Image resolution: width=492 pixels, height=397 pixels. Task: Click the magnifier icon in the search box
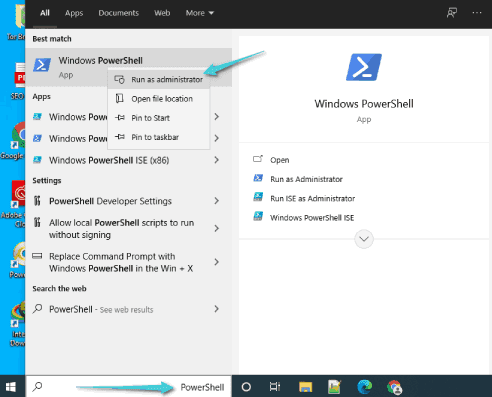click(x=37, y=387)
